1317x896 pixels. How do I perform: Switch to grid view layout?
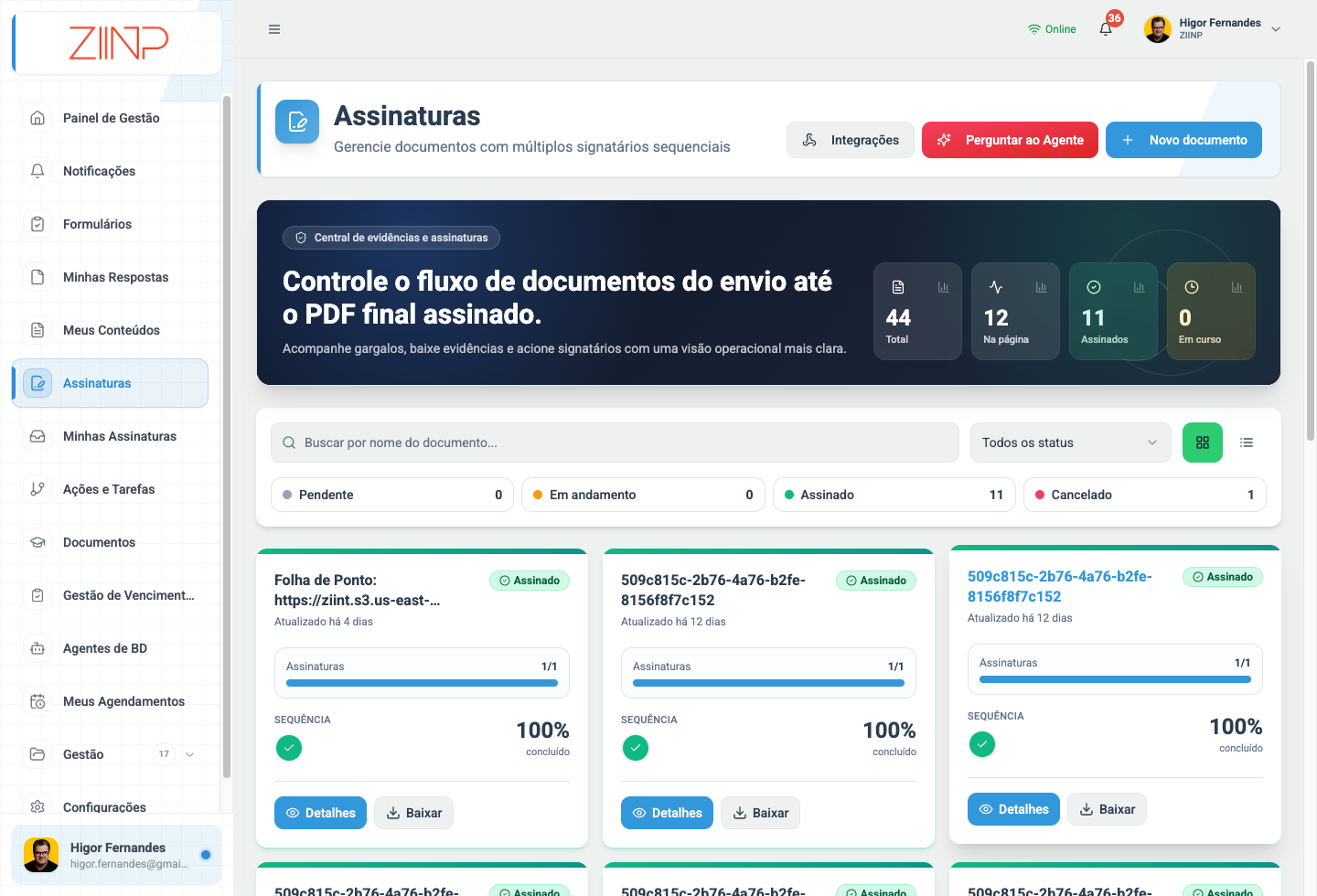1203,443
